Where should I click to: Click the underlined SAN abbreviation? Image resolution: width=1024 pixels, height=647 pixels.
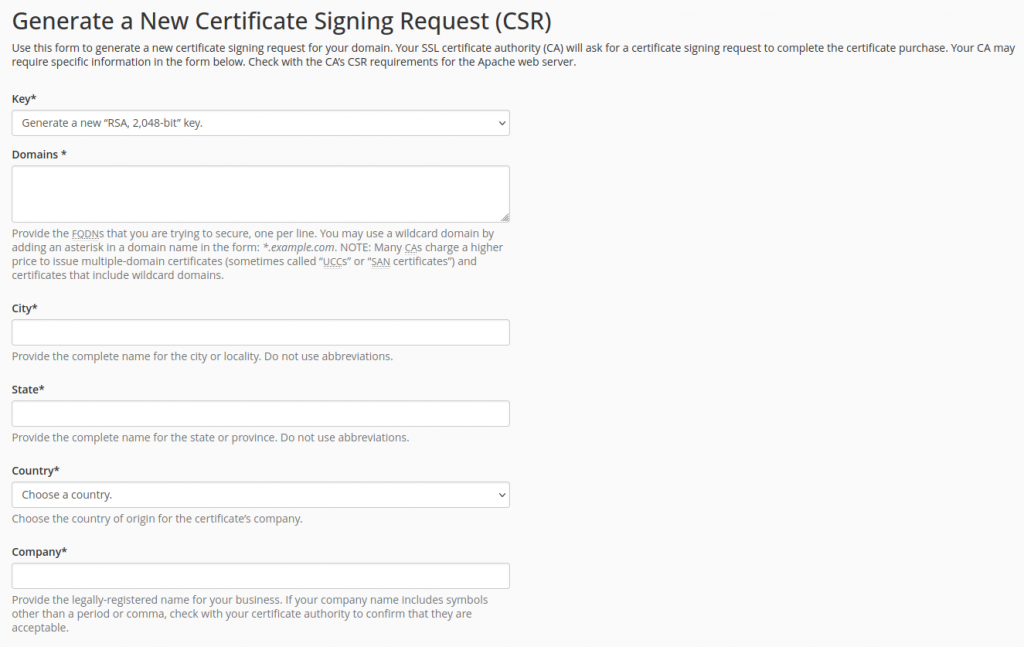380,262
